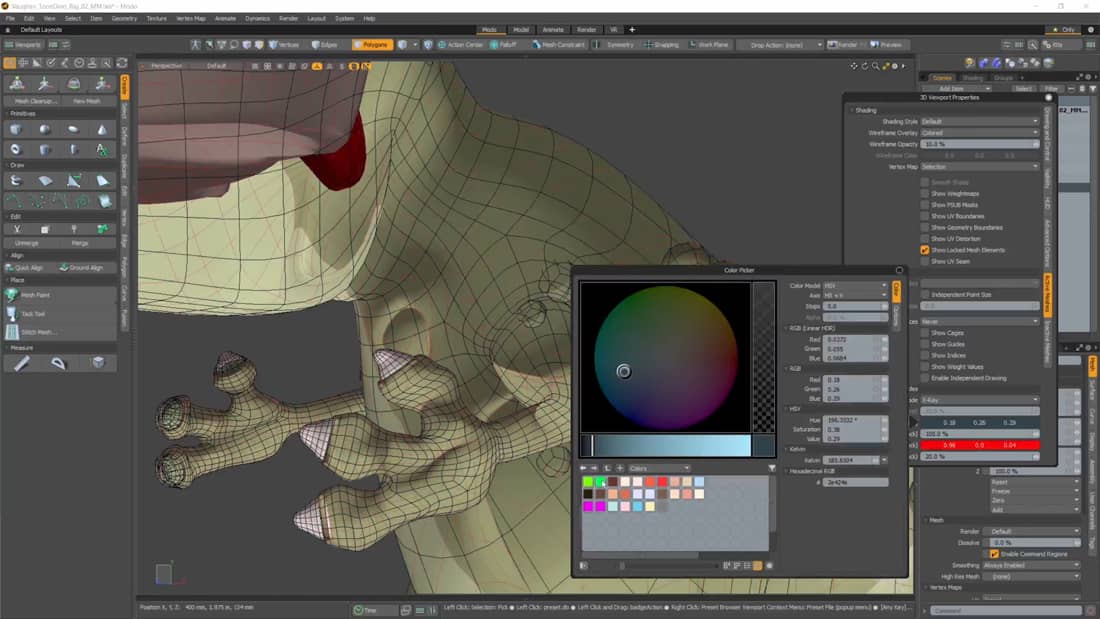Switch to Vertices selection mode

coord(284,44)
